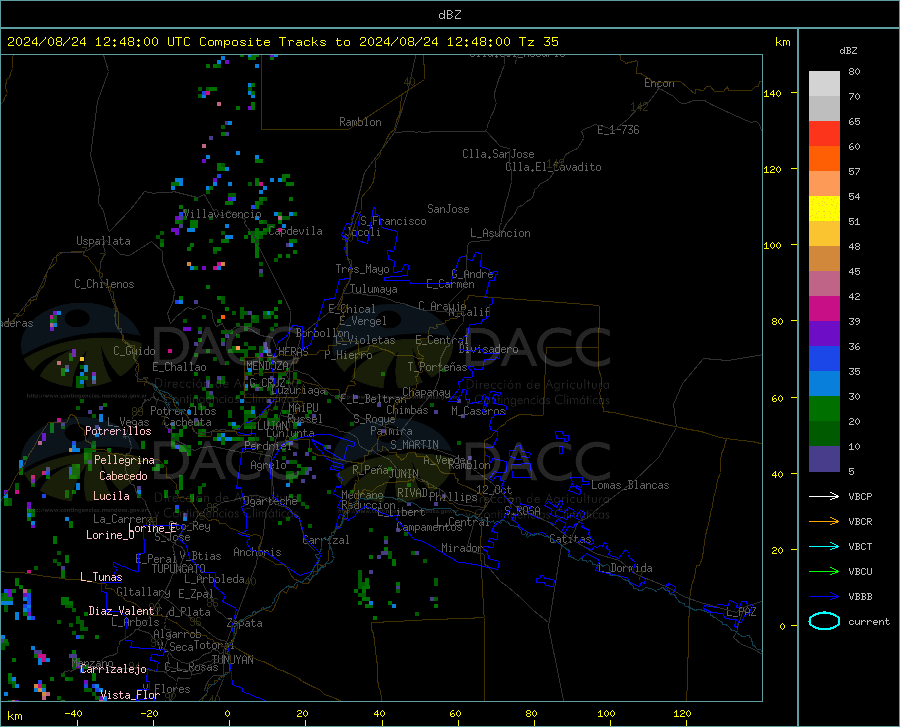Viewport: 900px width, 727px height.
Task: Click the cyan 'current' ellipse legend icon
Action: [x=824, y=621]
